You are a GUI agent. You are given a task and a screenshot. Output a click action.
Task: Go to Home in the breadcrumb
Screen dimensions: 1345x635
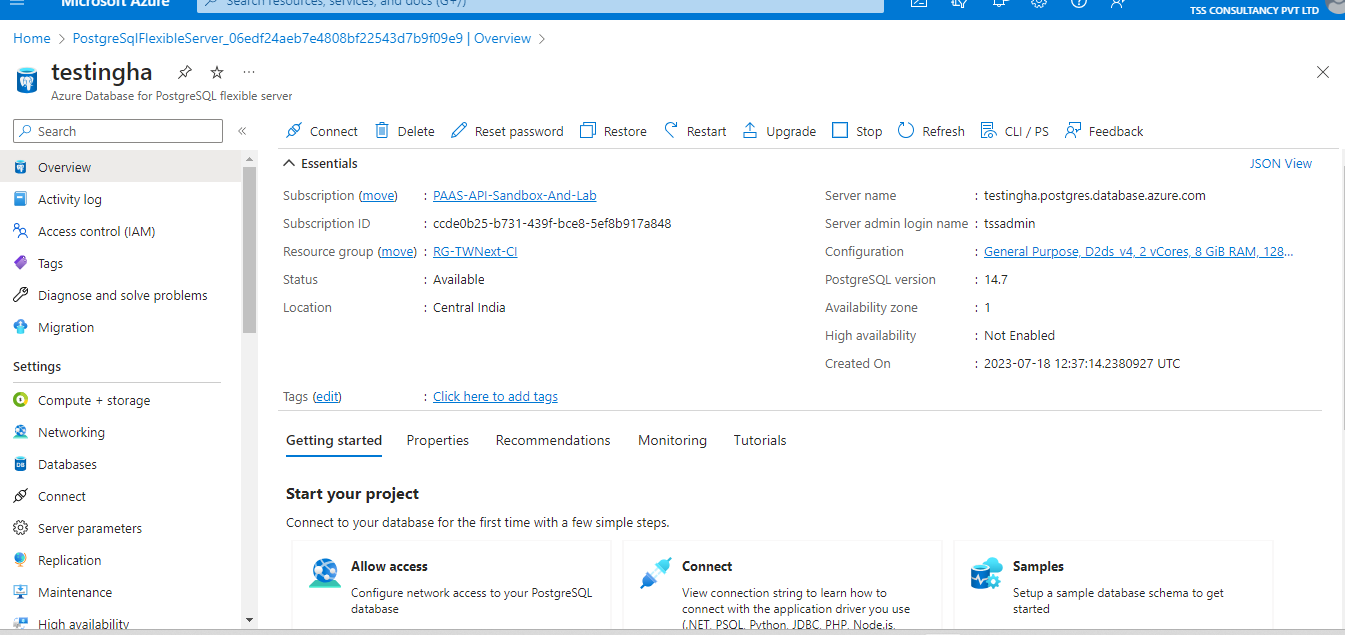tap(32, 38)
